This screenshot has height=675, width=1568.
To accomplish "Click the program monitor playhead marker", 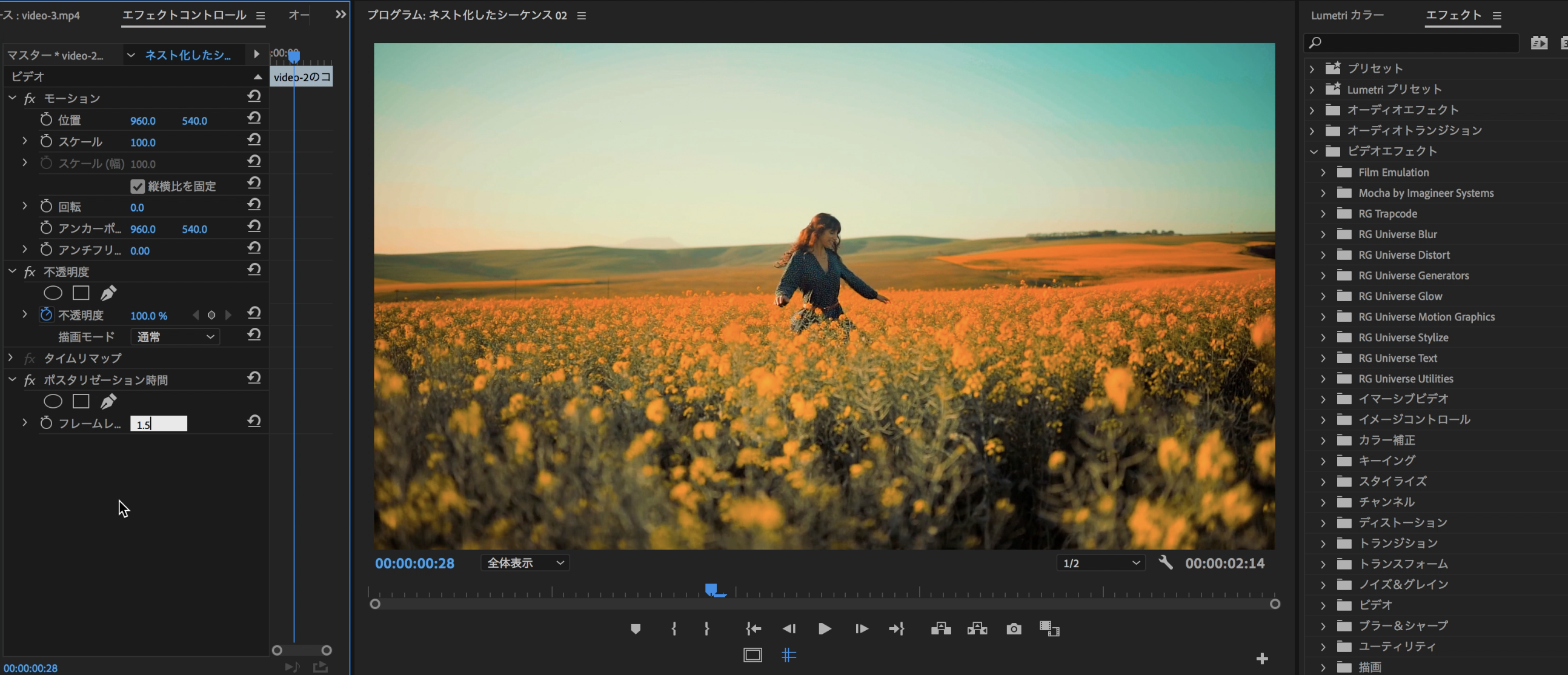I will click(711, 588).
